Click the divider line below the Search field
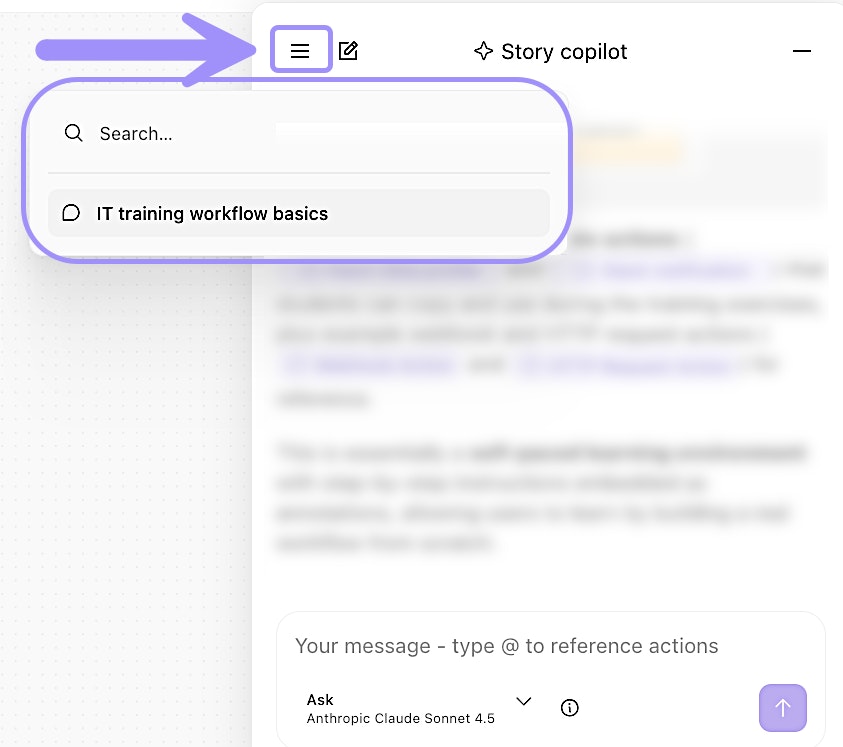Image resolution: width=843 pixels, height=747 pixels. (298, 173)
